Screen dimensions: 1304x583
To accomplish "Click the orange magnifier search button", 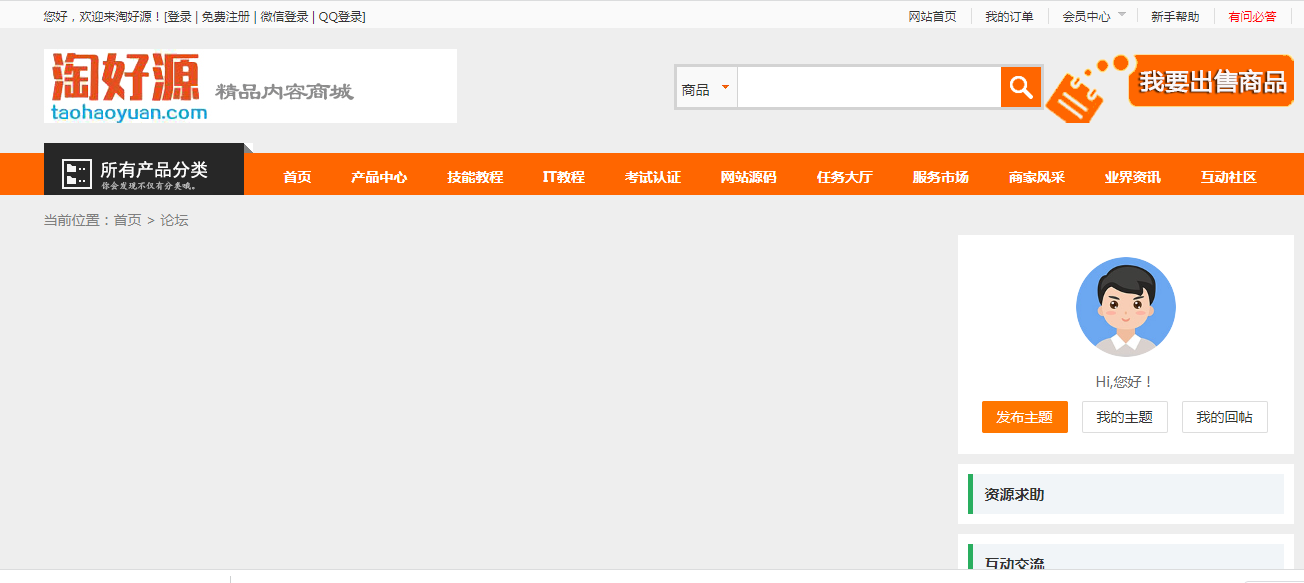I will [1021, 87].
